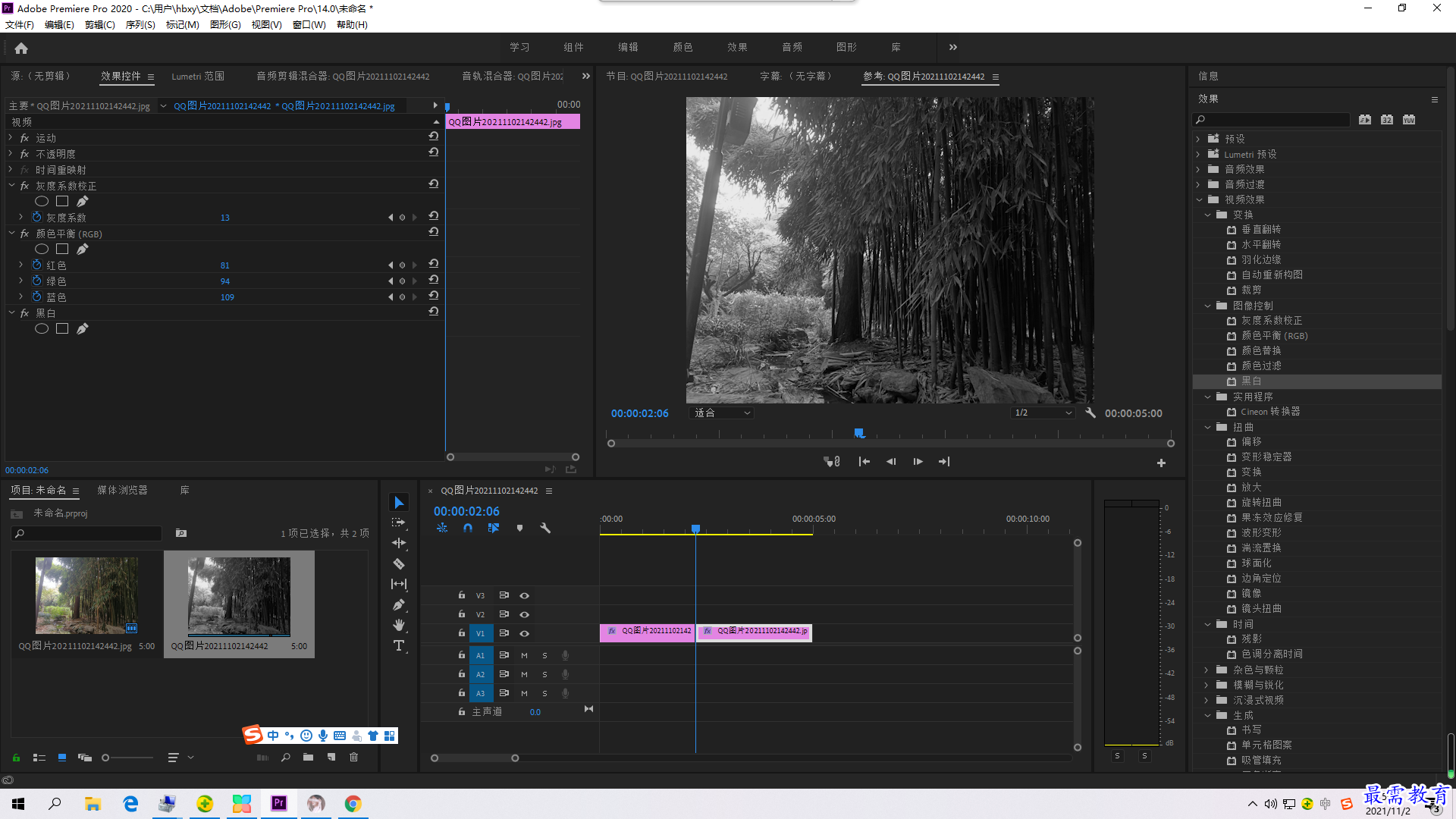This screenshot has width=1456, height=819.
Task: Switch project panel to list view
Action: click(x=39, y=757)
